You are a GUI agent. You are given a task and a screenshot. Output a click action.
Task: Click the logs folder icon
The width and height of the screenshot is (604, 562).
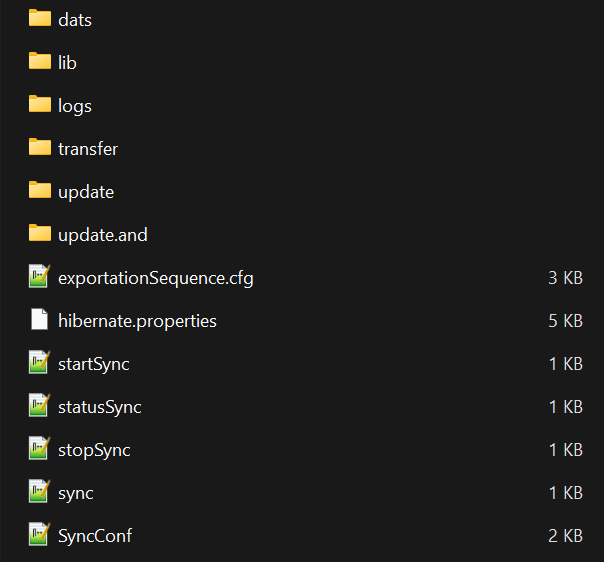coord(40,105)
